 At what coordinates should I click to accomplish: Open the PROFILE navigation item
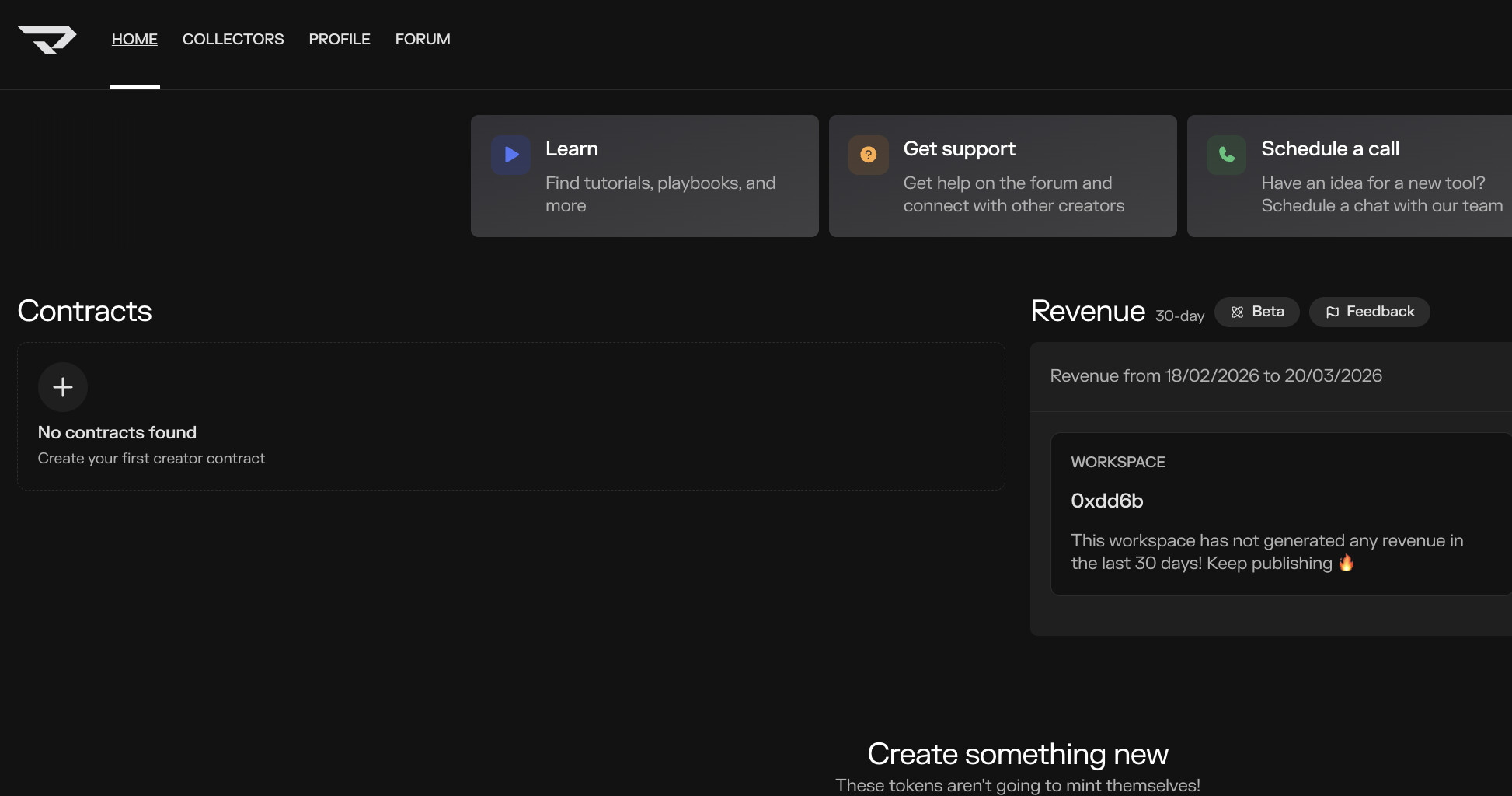(x=340, y=39)
